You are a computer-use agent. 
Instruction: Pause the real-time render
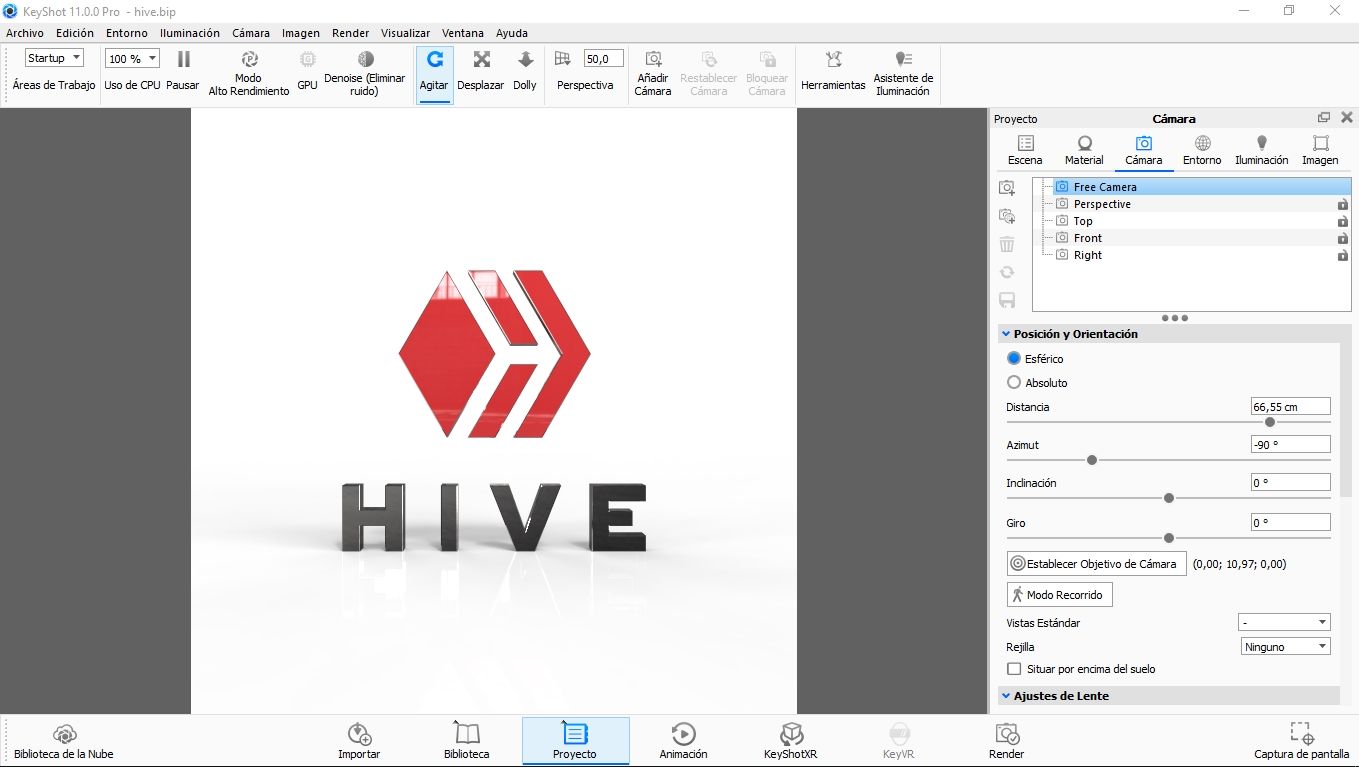click(x=183, y=72)
